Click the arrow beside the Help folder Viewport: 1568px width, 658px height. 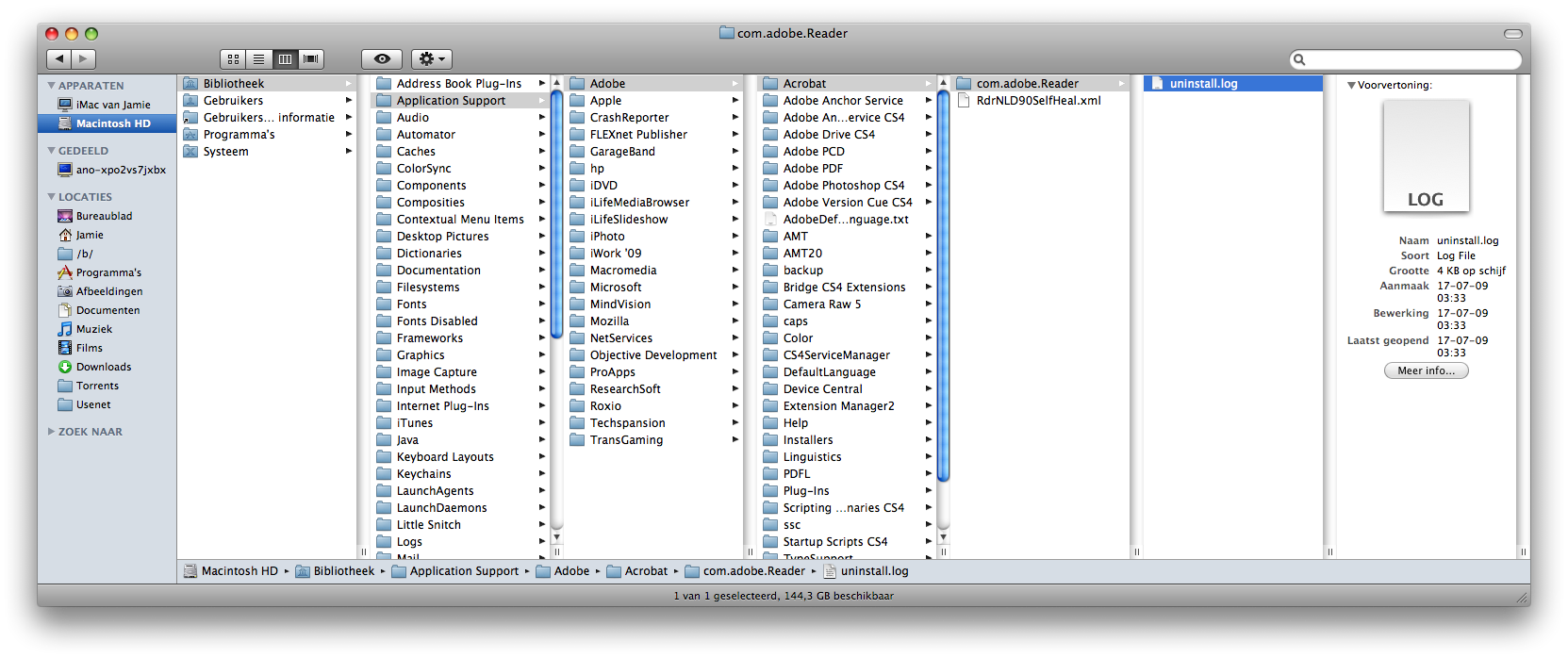click(929, 423)
